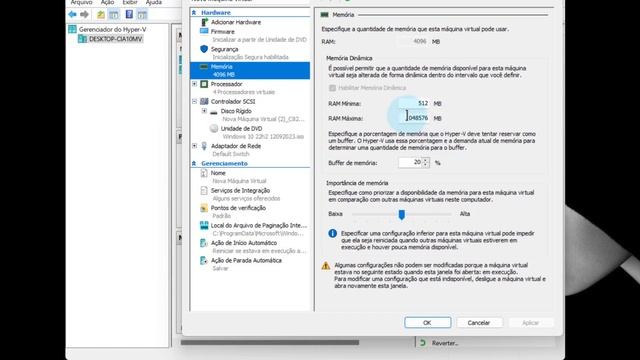Viewport: 640px width, 360px height.
Task: Click the Adicionar Hardware icon
Action: (204, 22)
